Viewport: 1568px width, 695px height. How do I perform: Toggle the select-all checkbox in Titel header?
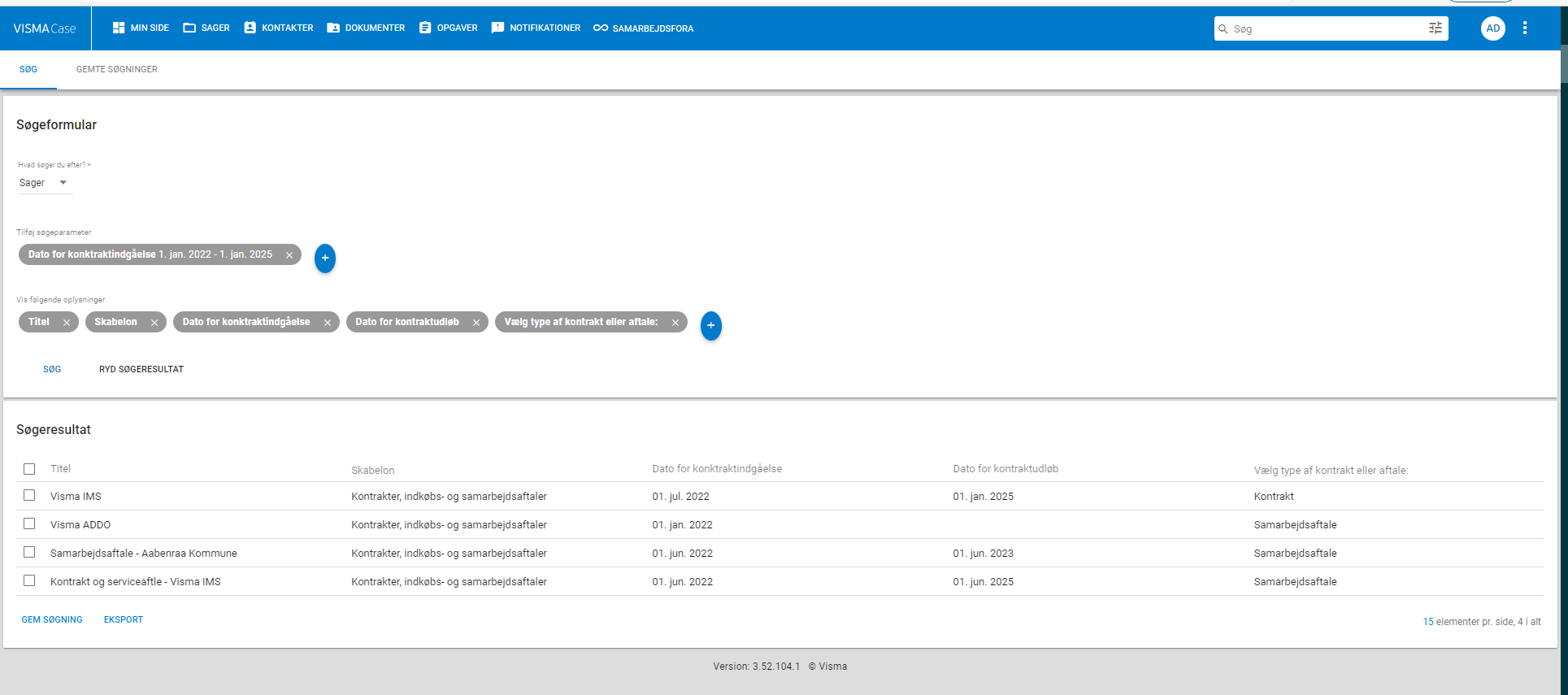[x=29, y=469]
